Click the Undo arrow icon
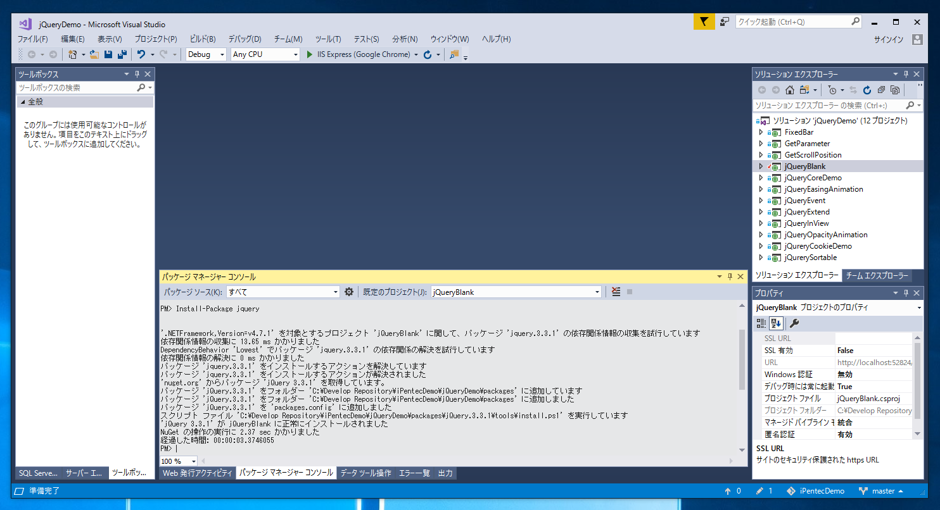This screenshot has height=510, width=940. pyautogui.click(x=141, y=55)
